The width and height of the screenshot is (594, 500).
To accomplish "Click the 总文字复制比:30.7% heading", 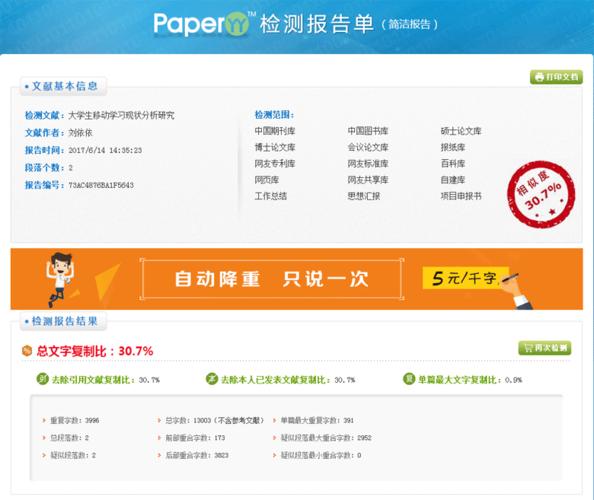I will 95,351.
